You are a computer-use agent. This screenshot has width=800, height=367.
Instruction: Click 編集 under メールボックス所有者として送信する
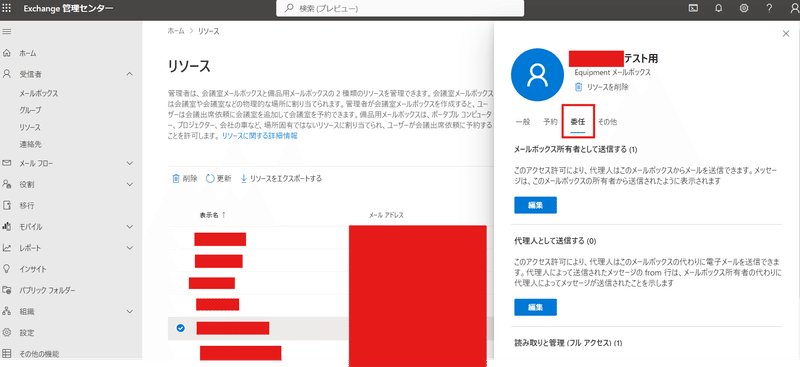tap(535, 205)
